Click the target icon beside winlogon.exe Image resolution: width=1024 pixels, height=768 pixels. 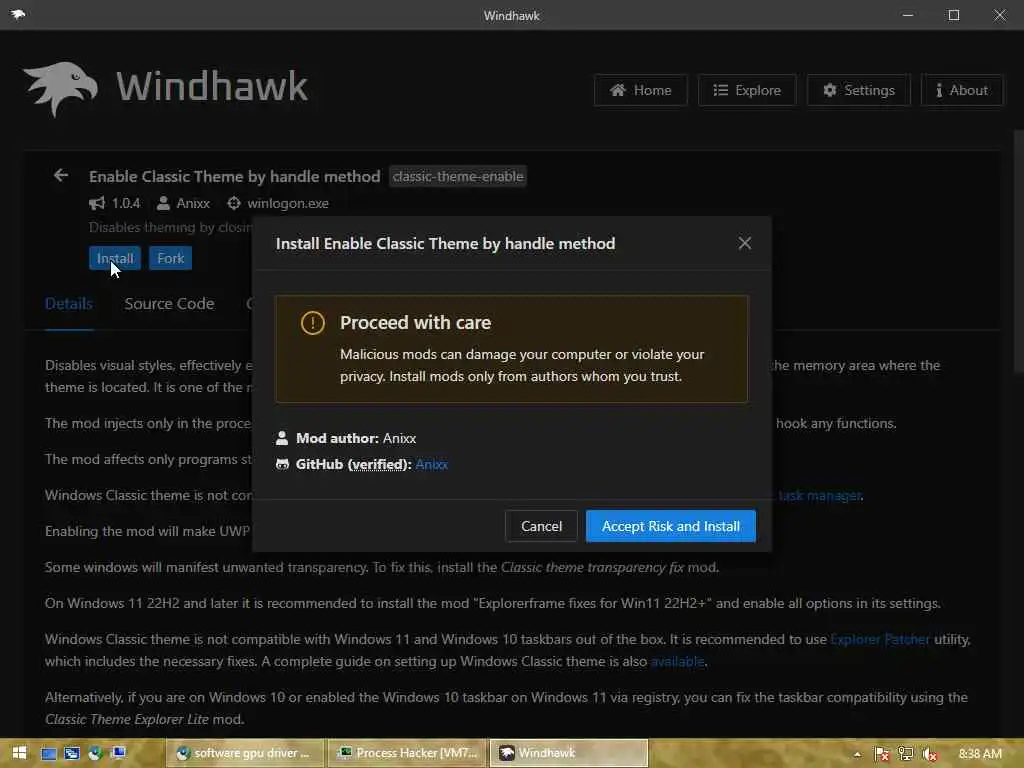point(234,203)
